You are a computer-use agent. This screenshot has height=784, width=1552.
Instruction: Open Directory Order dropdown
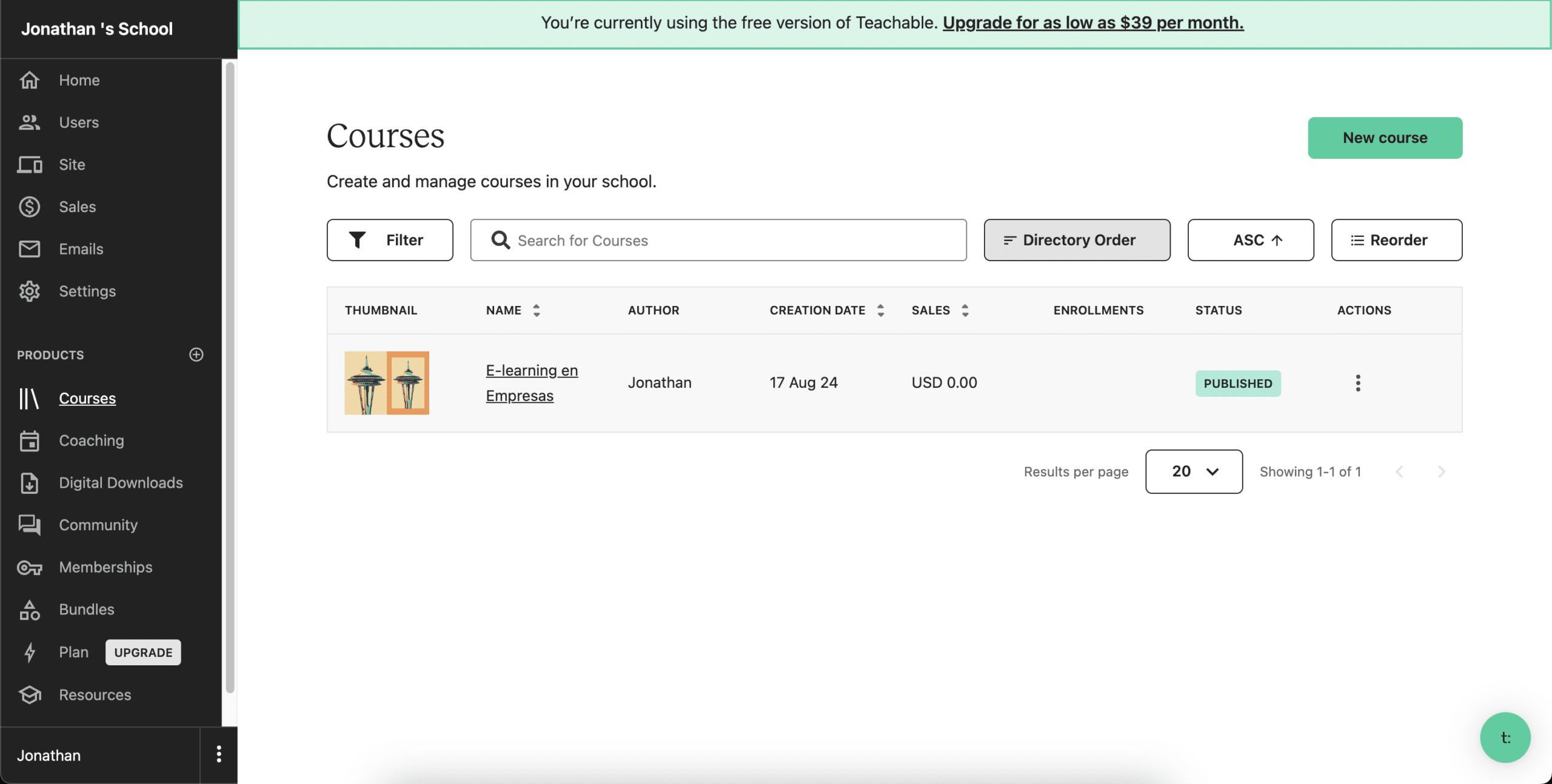click(1077, 240)
